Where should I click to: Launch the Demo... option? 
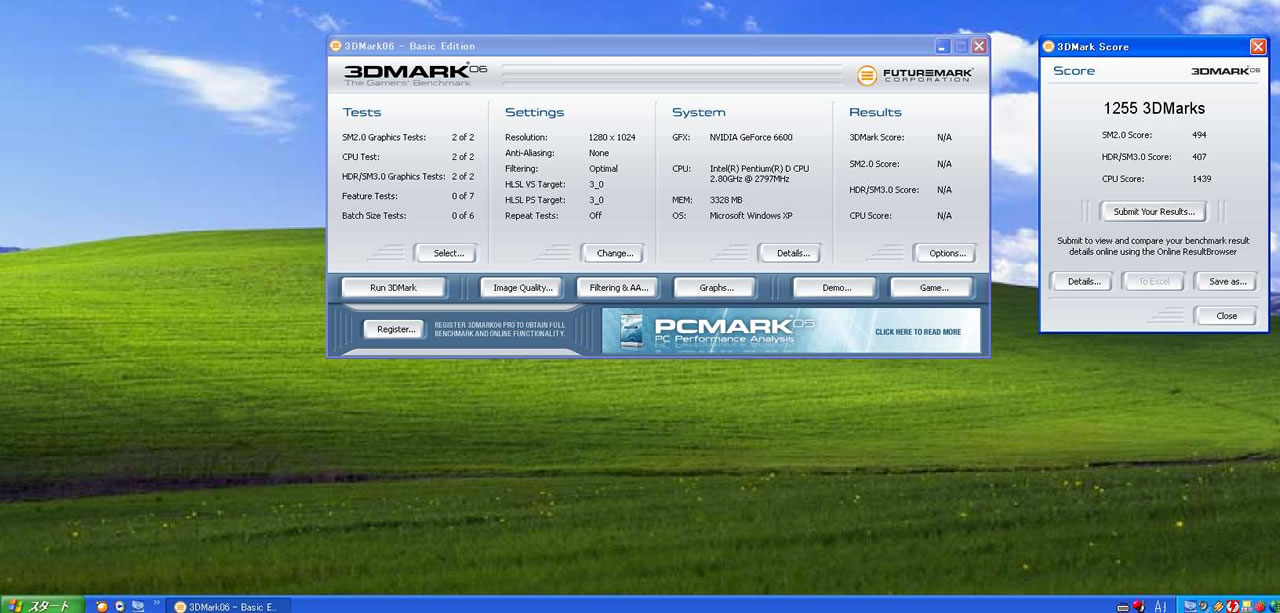[x=836, y=288]
